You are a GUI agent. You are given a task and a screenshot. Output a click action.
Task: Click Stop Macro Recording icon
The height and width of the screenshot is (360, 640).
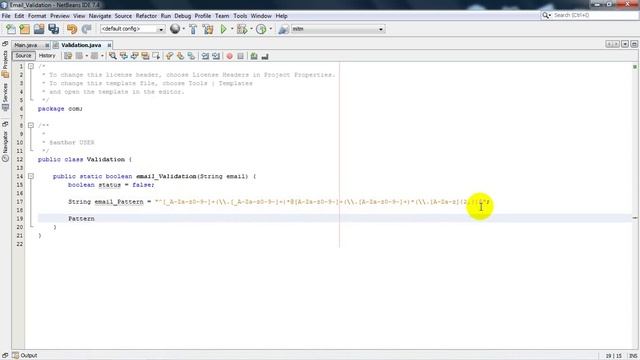pyautogui.click(x=240, y=56)
